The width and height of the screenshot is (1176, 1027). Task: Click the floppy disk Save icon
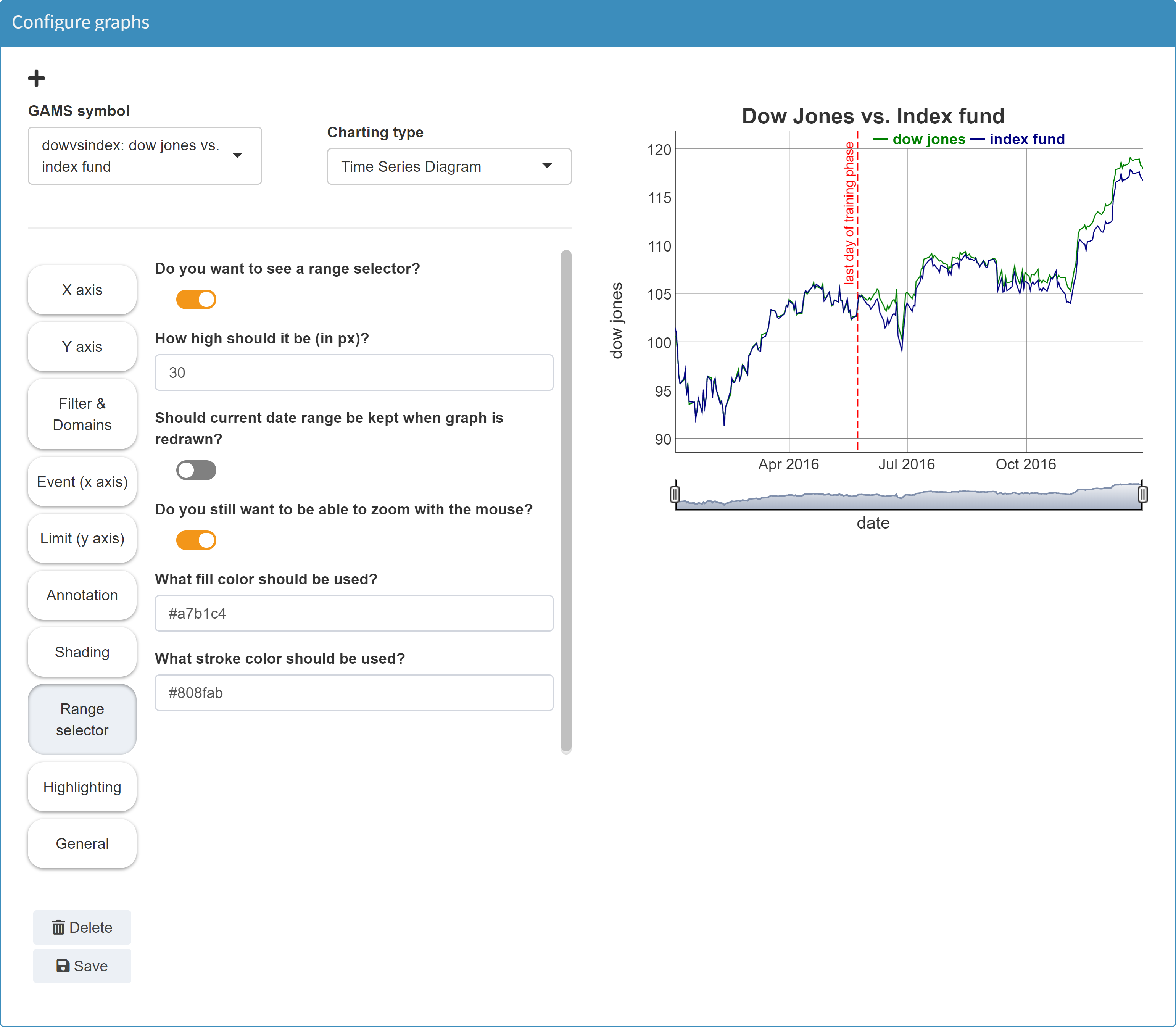click(x=63, y=966)
